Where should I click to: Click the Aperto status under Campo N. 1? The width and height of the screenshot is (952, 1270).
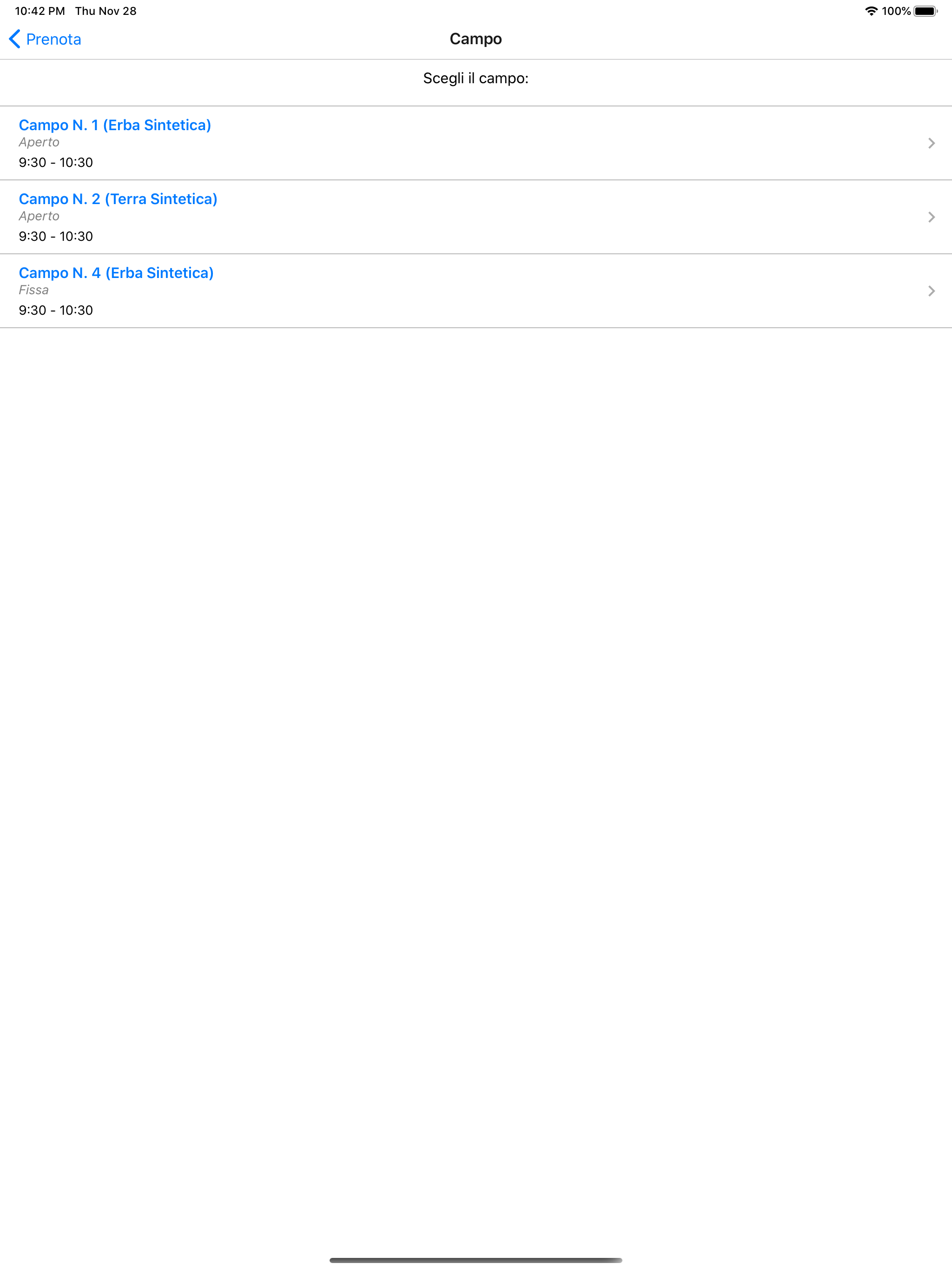tap(39, 142)
